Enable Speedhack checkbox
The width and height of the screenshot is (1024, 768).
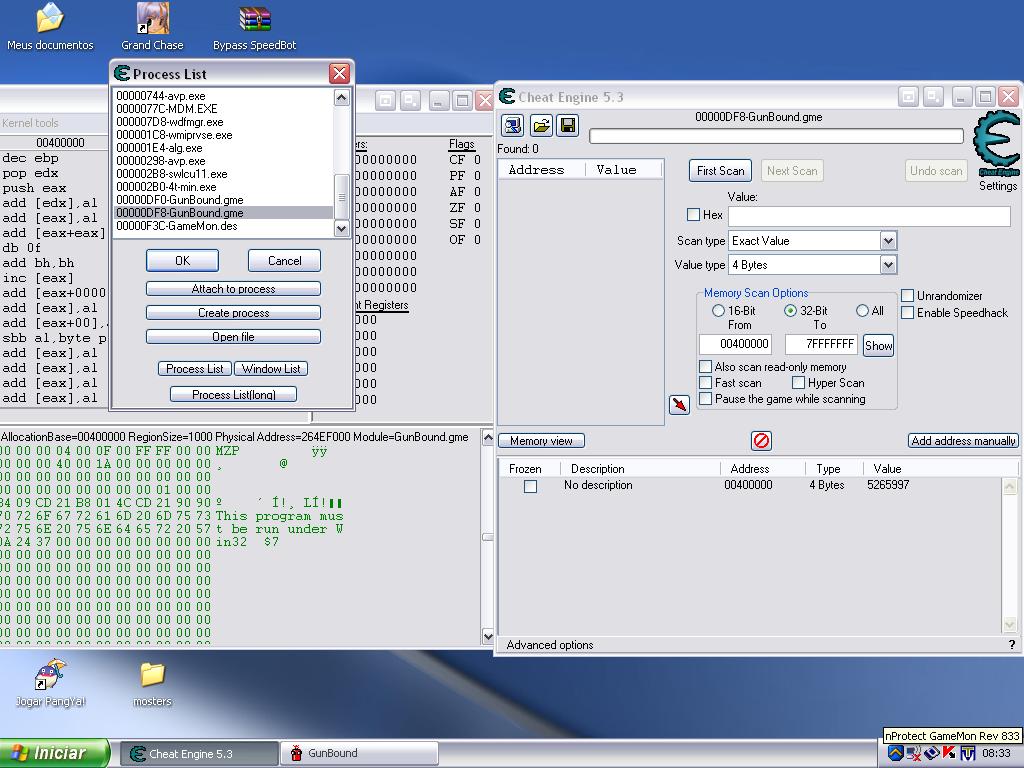tap(907, 312)
